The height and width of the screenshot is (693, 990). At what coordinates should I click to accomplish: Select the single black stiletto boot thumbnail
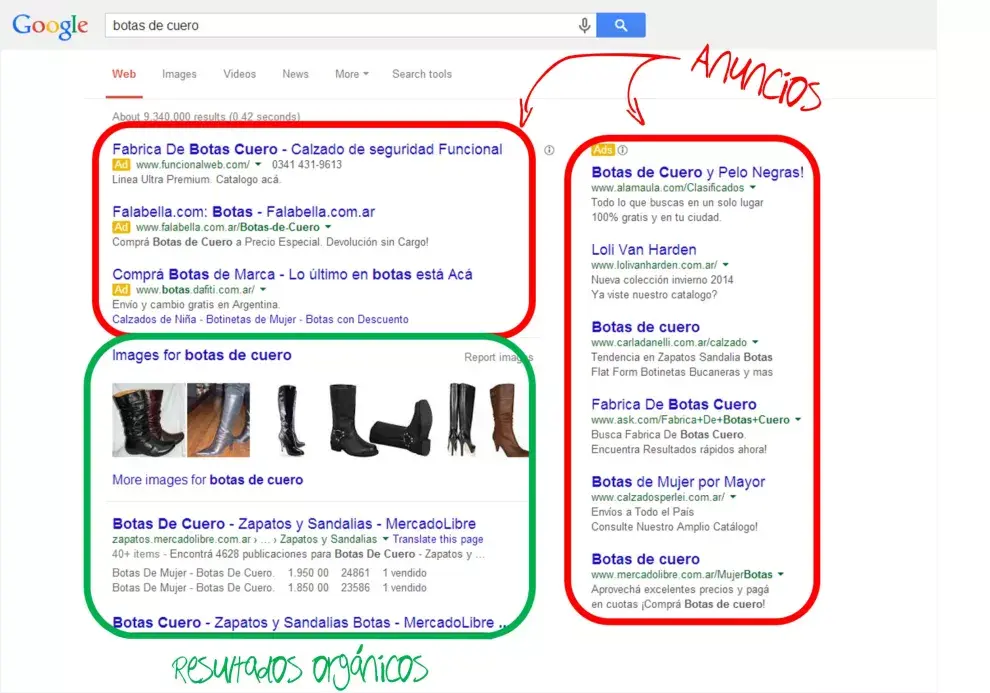(291, 420)
